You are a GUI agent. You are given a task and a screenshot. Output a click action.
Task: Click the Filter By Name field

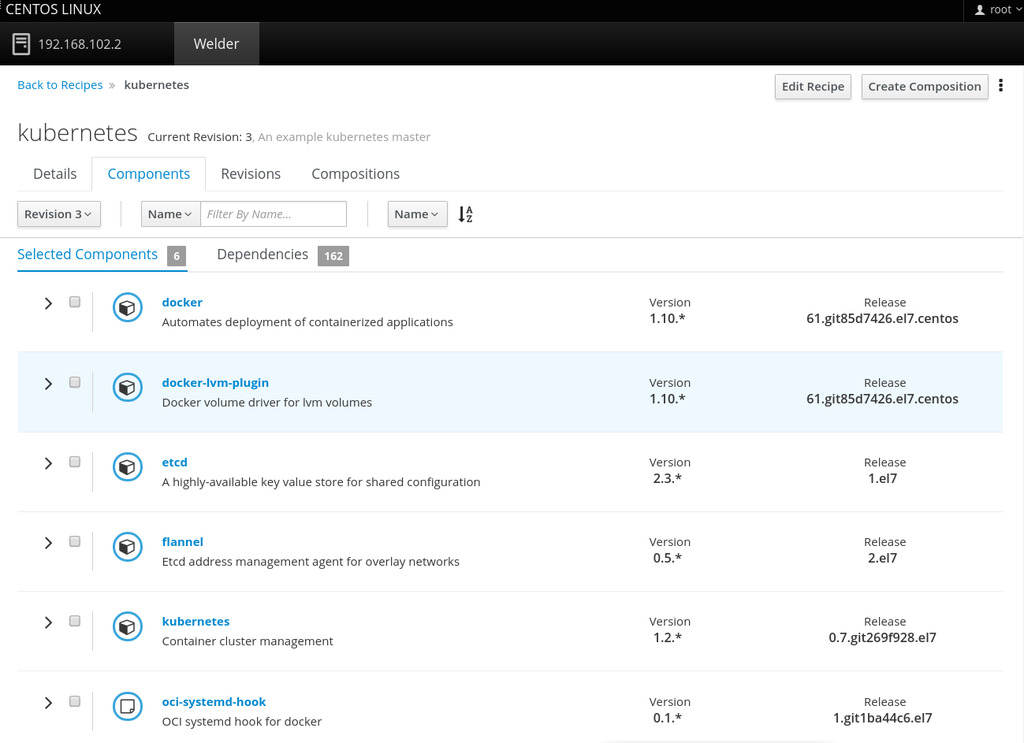click(x=273, y=214)
